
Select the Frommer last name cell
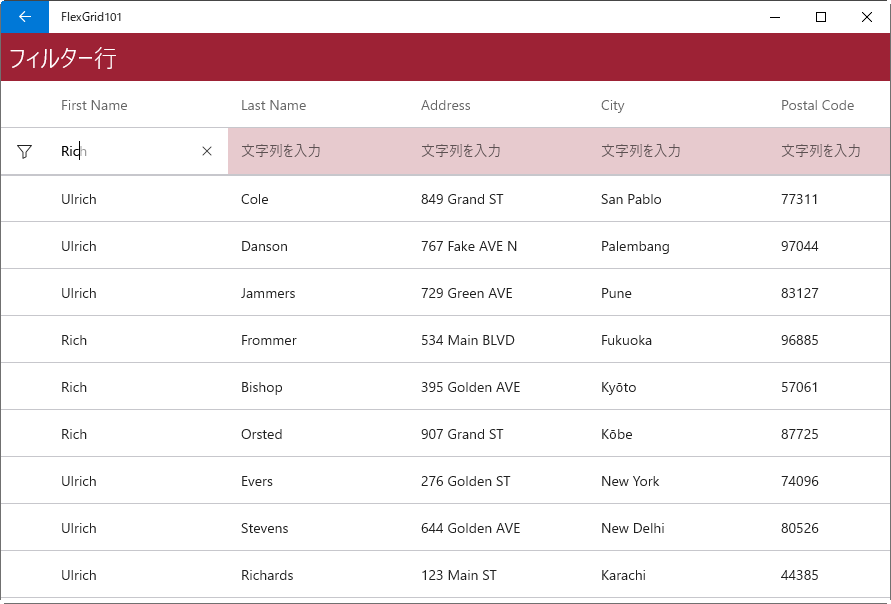pyautogui.click(x=318, y=340)
